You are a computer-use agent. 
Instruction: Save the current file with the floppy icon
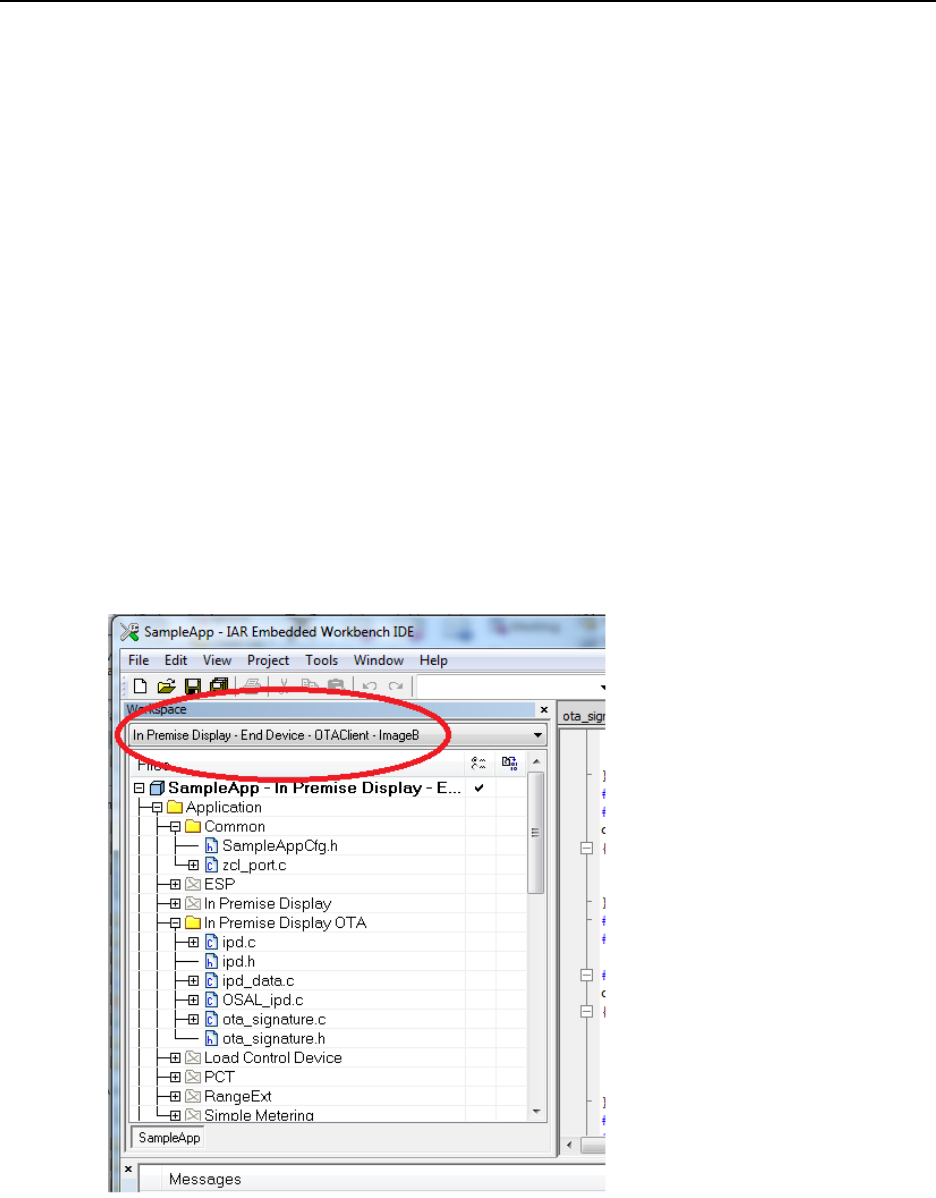193,686
